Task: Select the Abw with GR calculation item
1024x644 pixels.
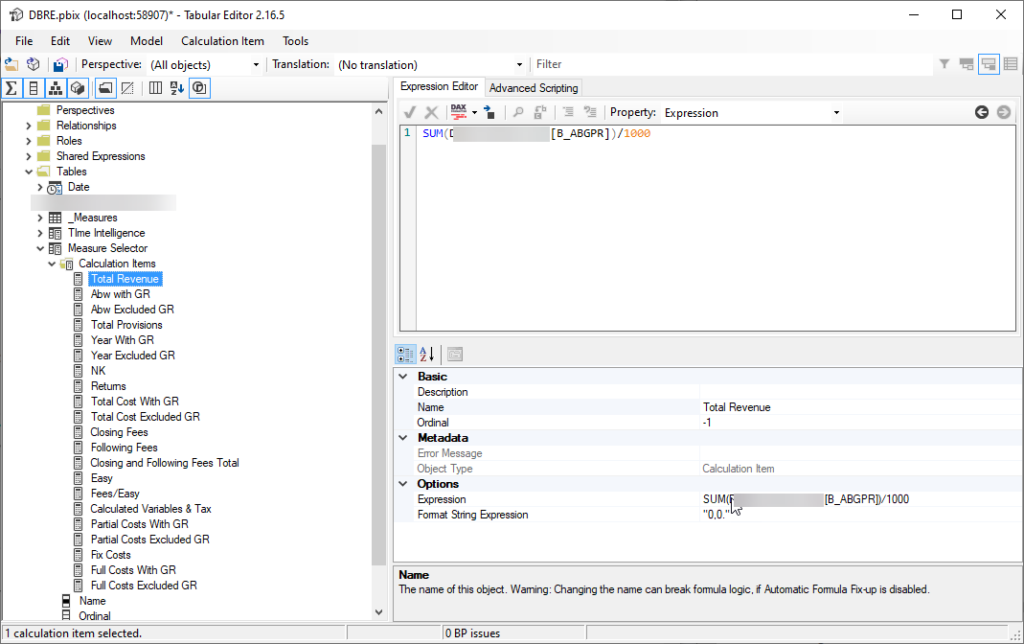Action: click(x=120, y=294)
